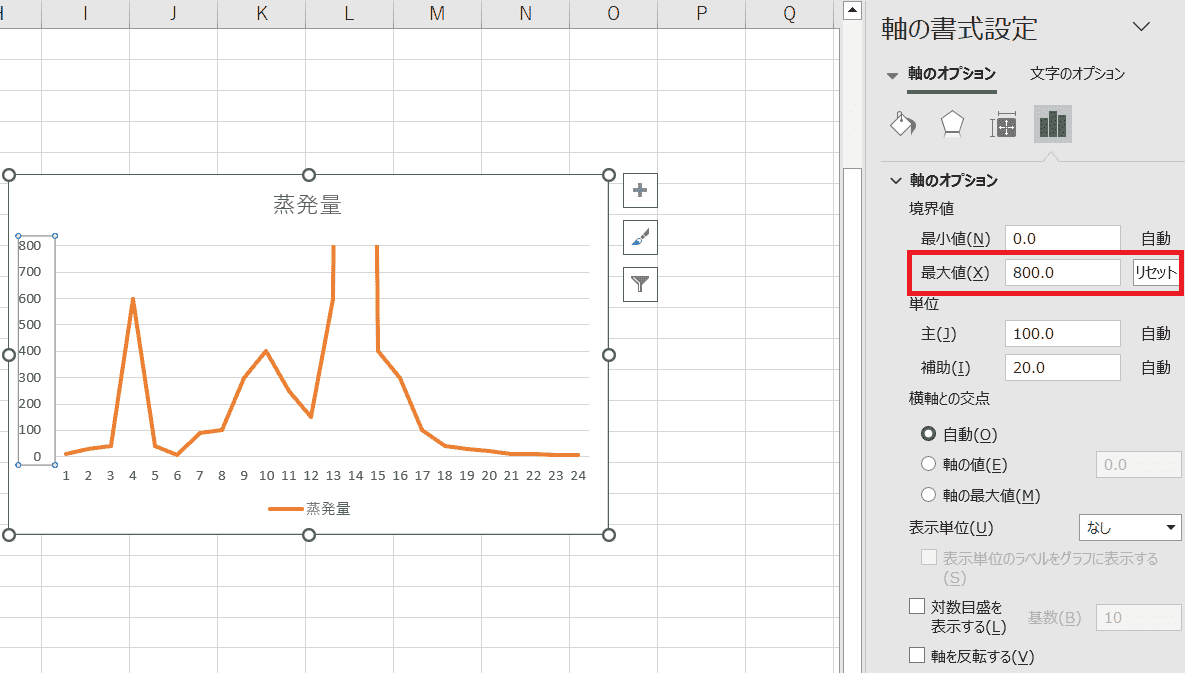Viewport: 1185px width, 673px height.
Task: Select the 軸の値(E) radio option
Action: [x=928, y=464]
